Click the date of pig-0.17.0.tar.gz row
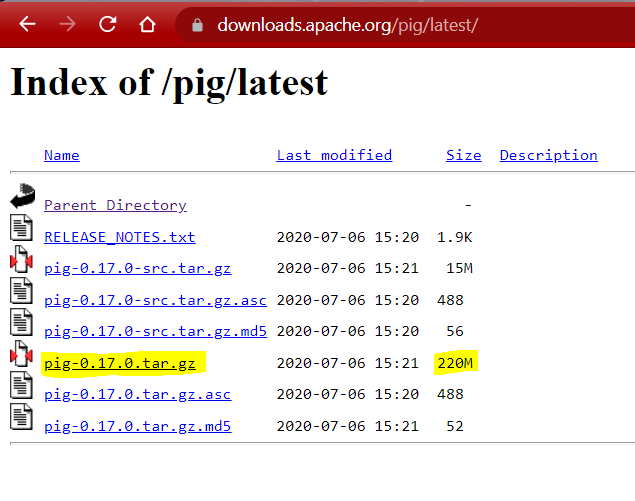Viewport: 635px width, 501px height. coord(347,363)
